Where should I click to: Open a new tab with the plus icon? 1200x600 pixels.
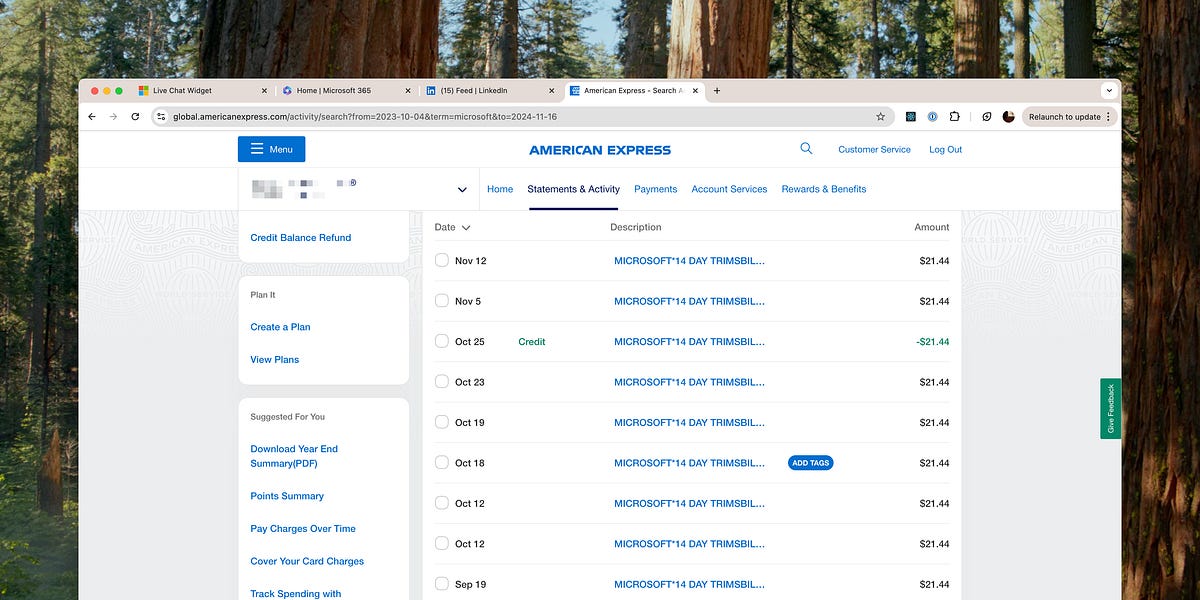point(716,90)
